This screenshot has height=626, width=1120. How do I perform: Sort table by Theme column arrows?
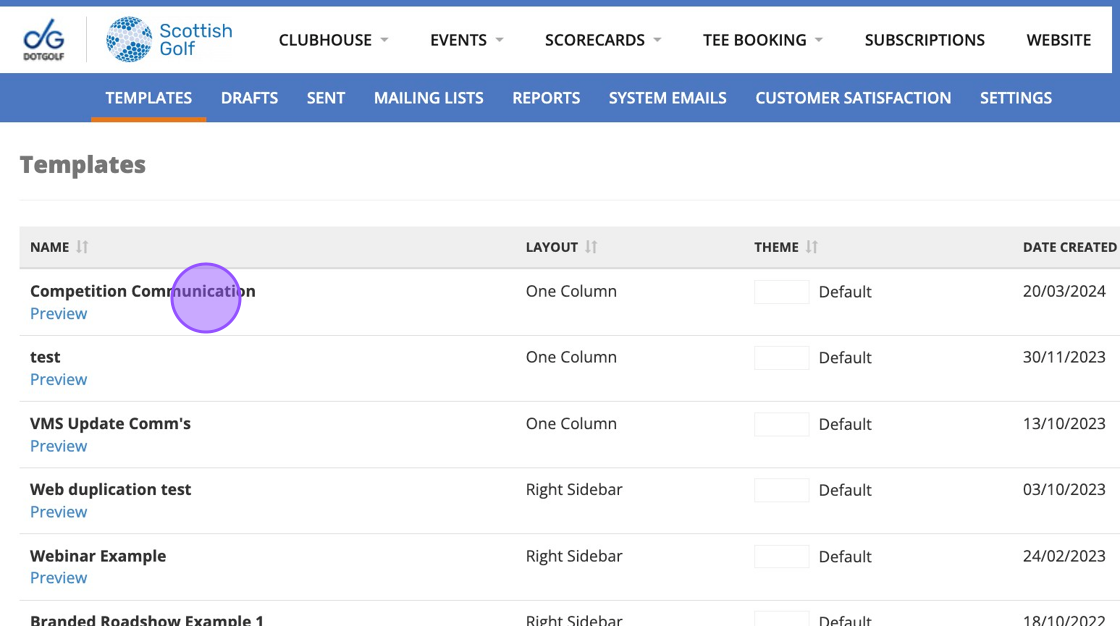point(811,247)
